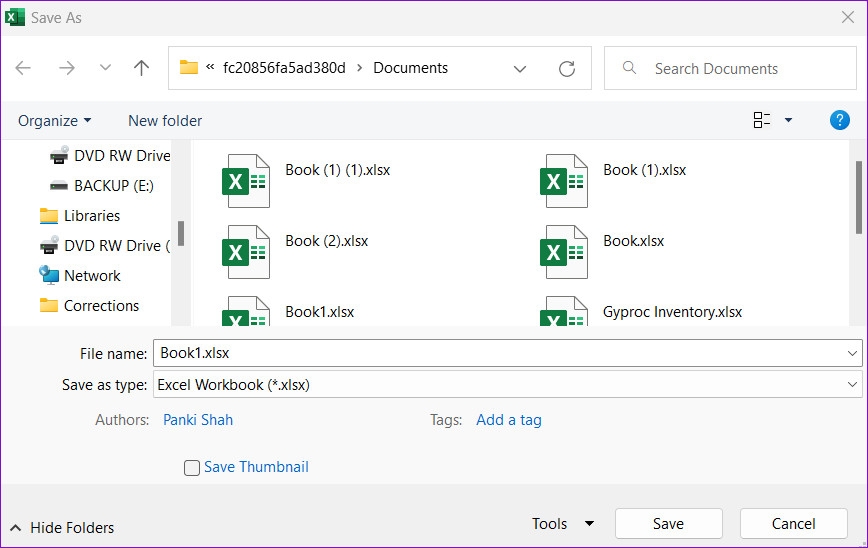Click the search magnifier icon

(629, 68)
